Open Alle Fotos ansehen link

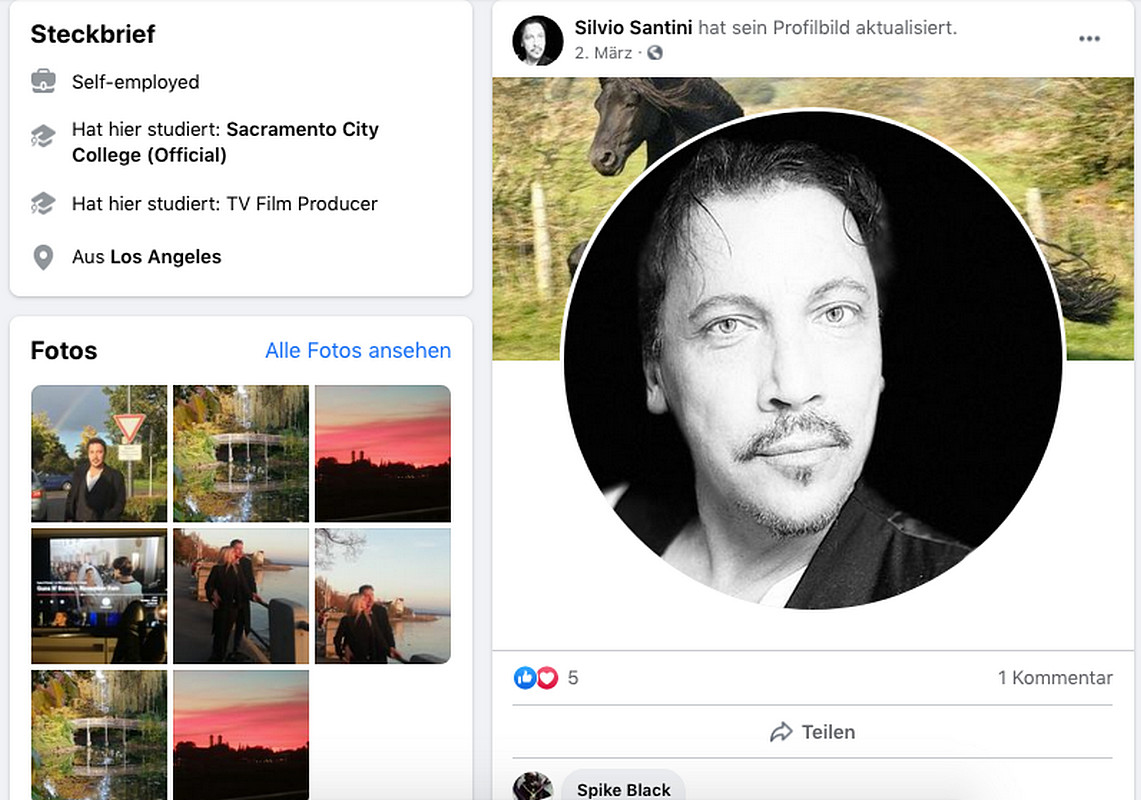pos(358,351)
